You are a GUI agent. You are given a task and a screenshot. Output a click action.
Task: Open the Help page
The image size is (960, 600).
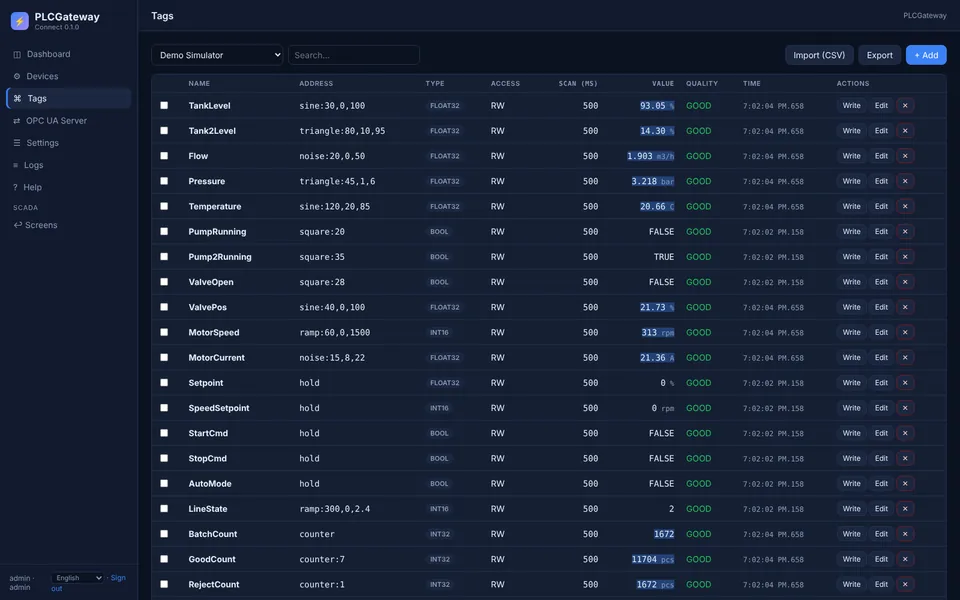(x=69, y=187)
